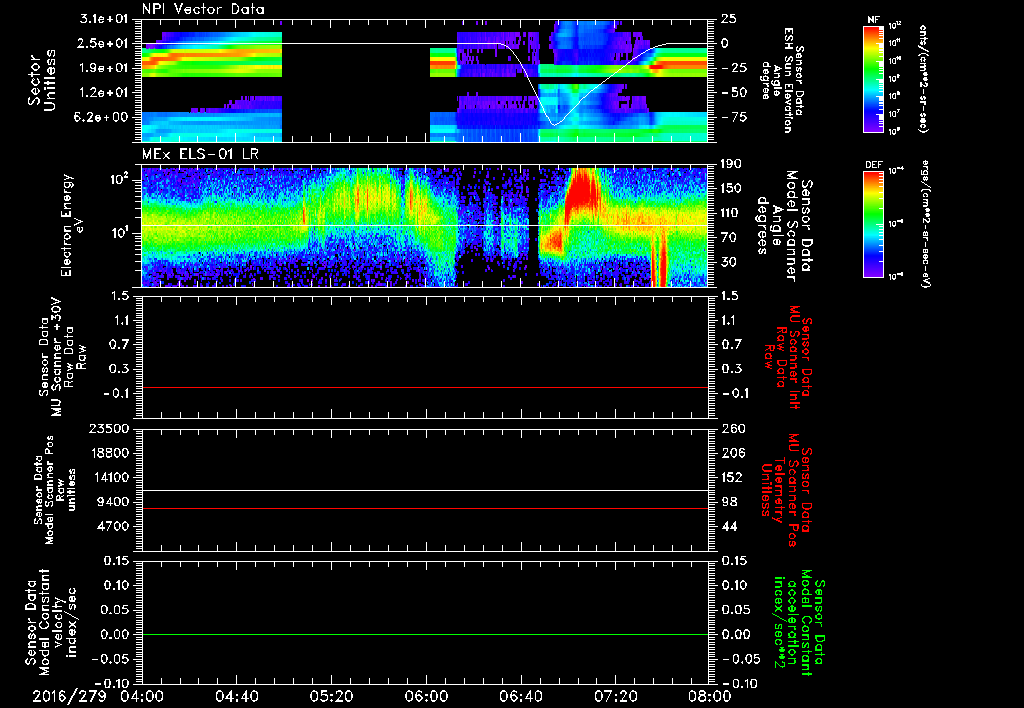Click the 152 telemetry tick on right axis
This screenshot has width=1024, height=708.
733,477
